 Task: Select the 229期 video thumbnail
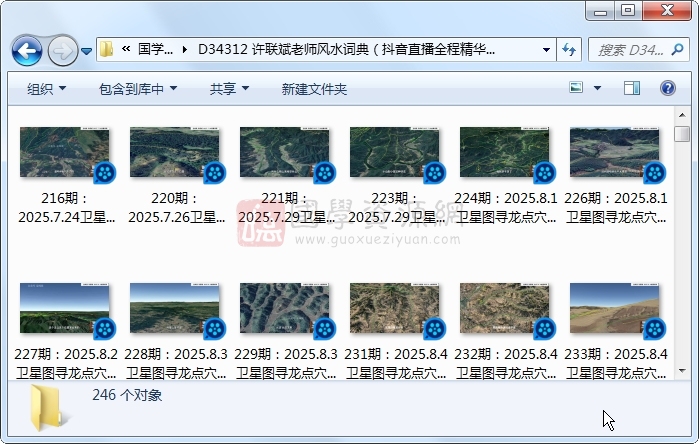284,308
